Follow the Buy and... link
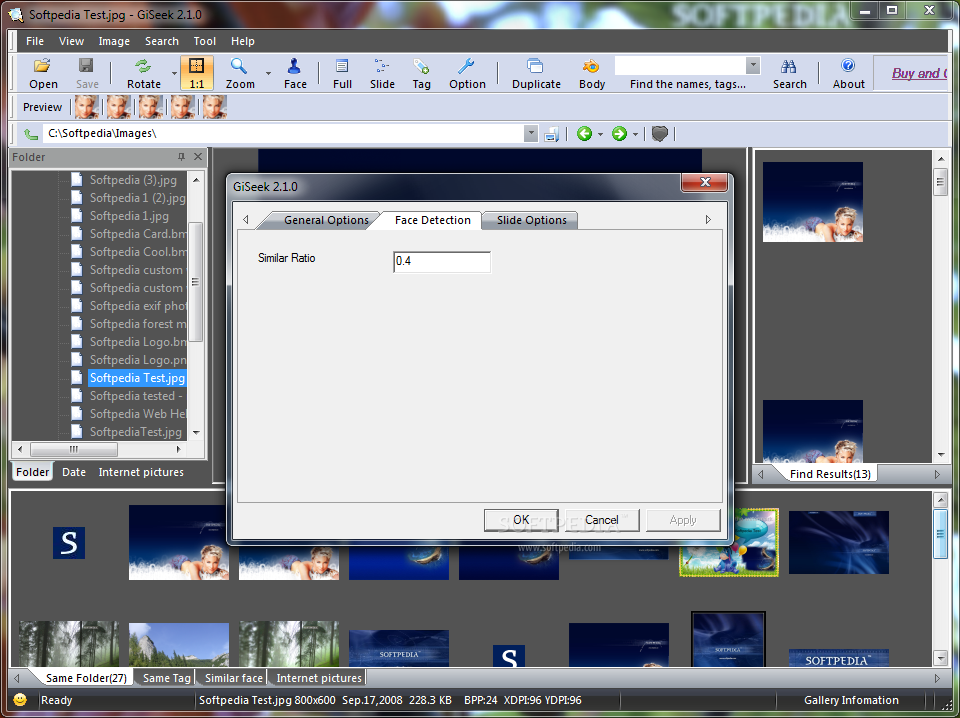Screen dimensions: 960x718 pos(919,73)
